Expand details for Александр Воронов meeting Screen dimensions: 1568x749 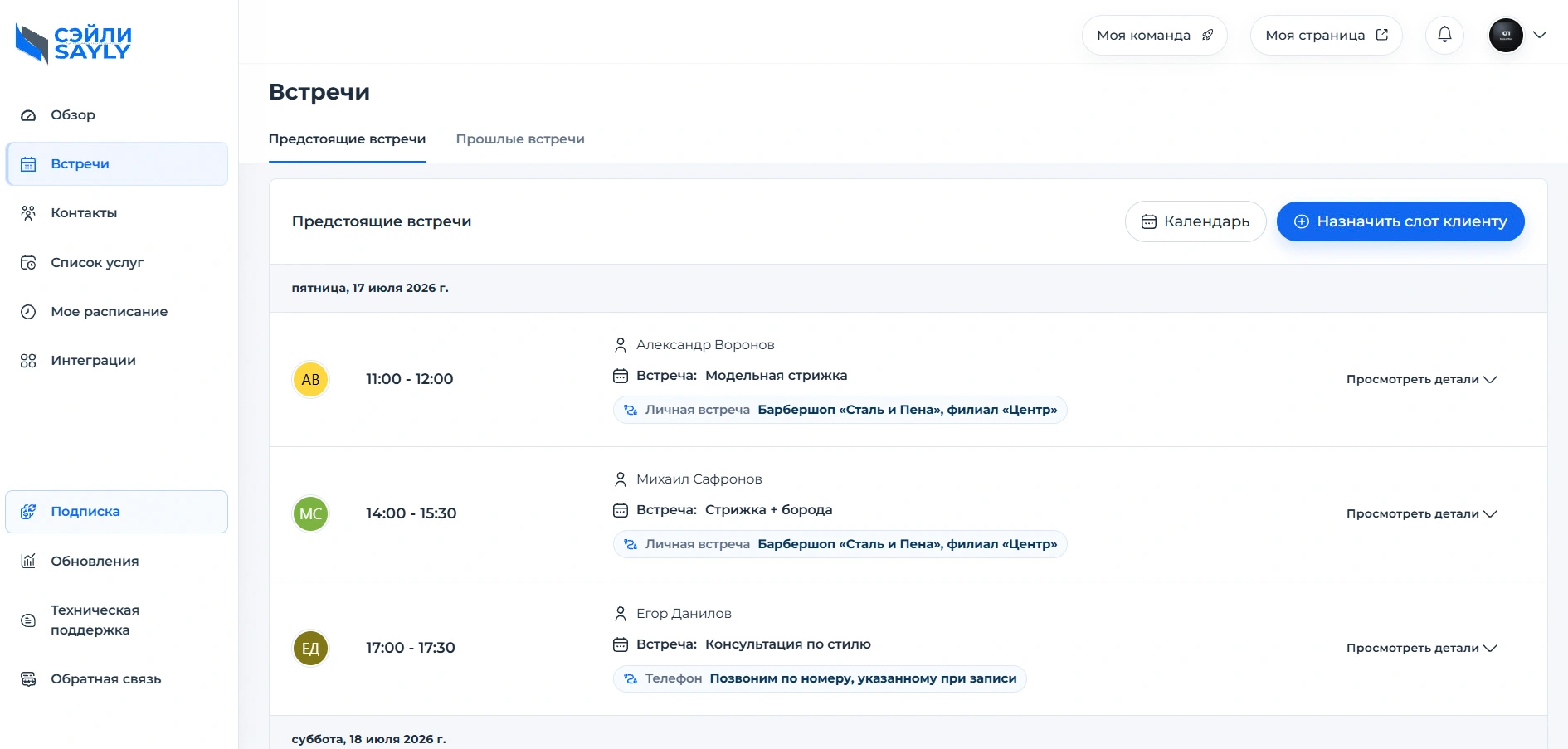[x=1421, y=380]
